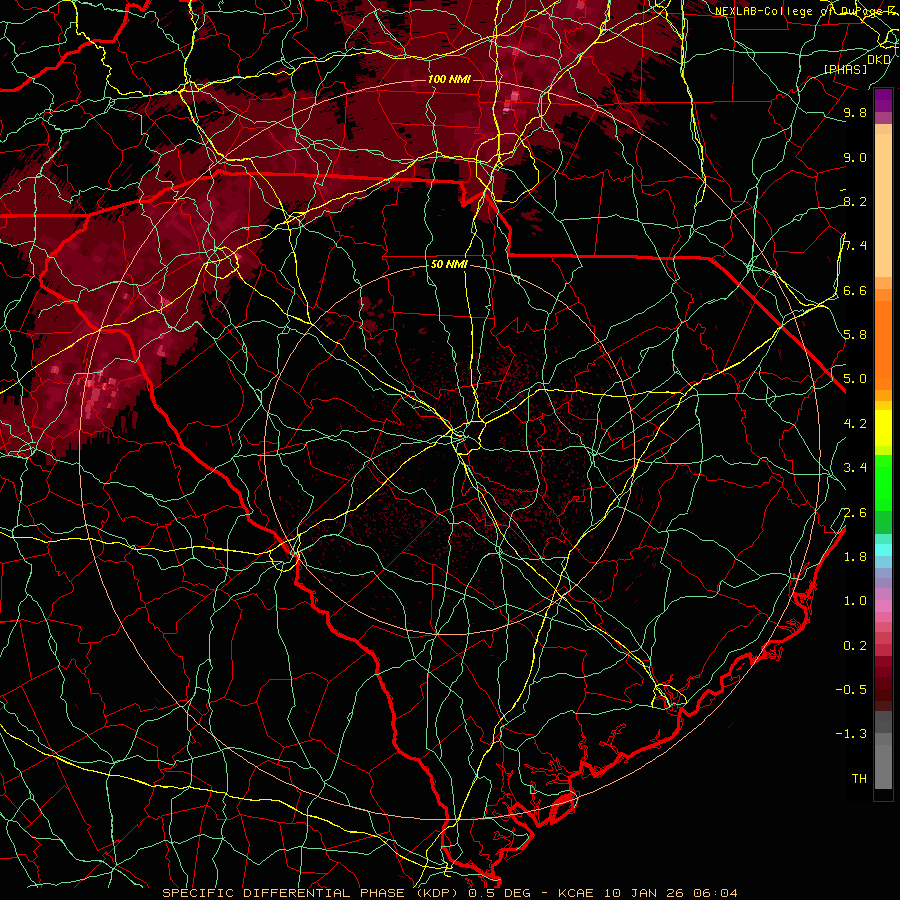
Task: Click the 0.2 value on the color scale
Action: click(855, 645)
